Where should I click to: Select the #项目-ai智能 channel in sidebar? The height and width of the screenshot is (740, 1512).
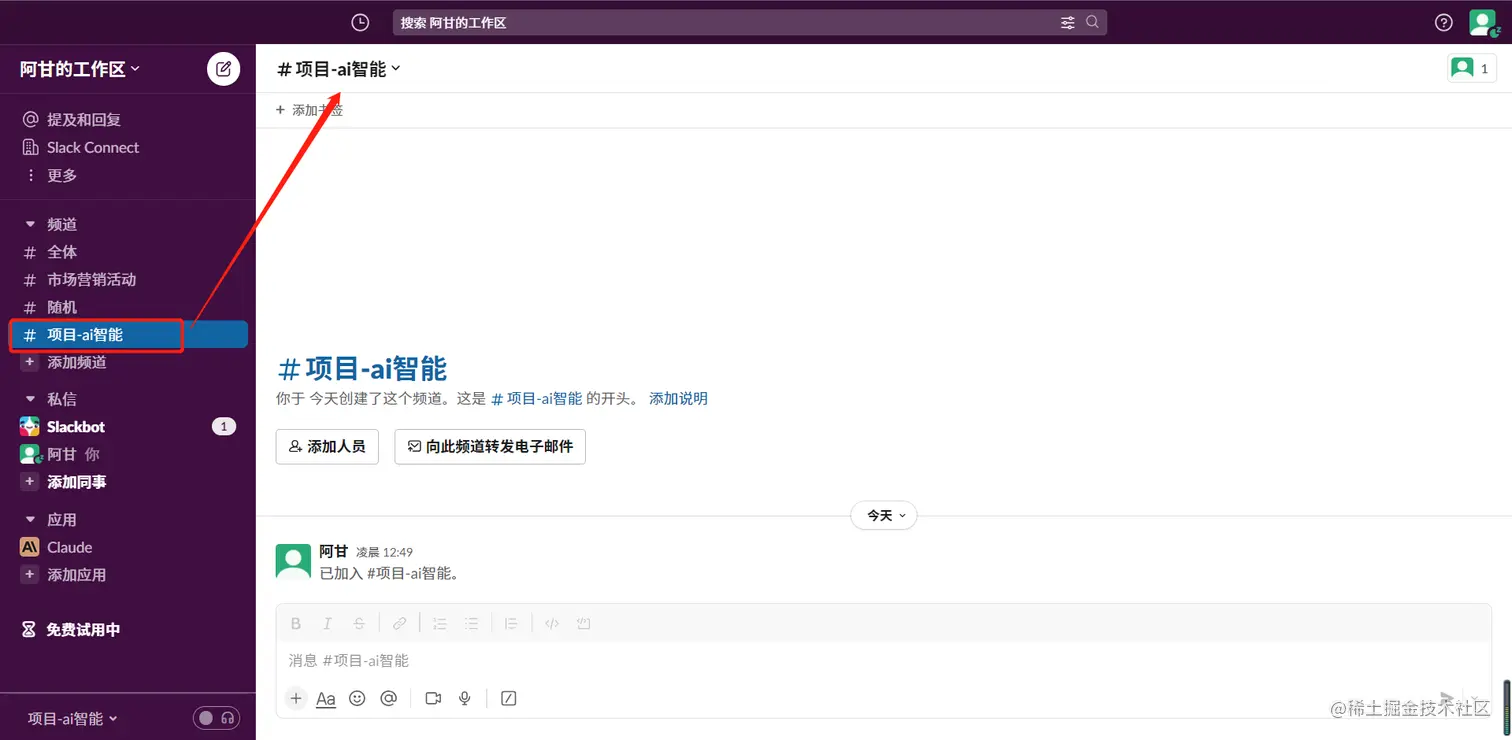128,335
